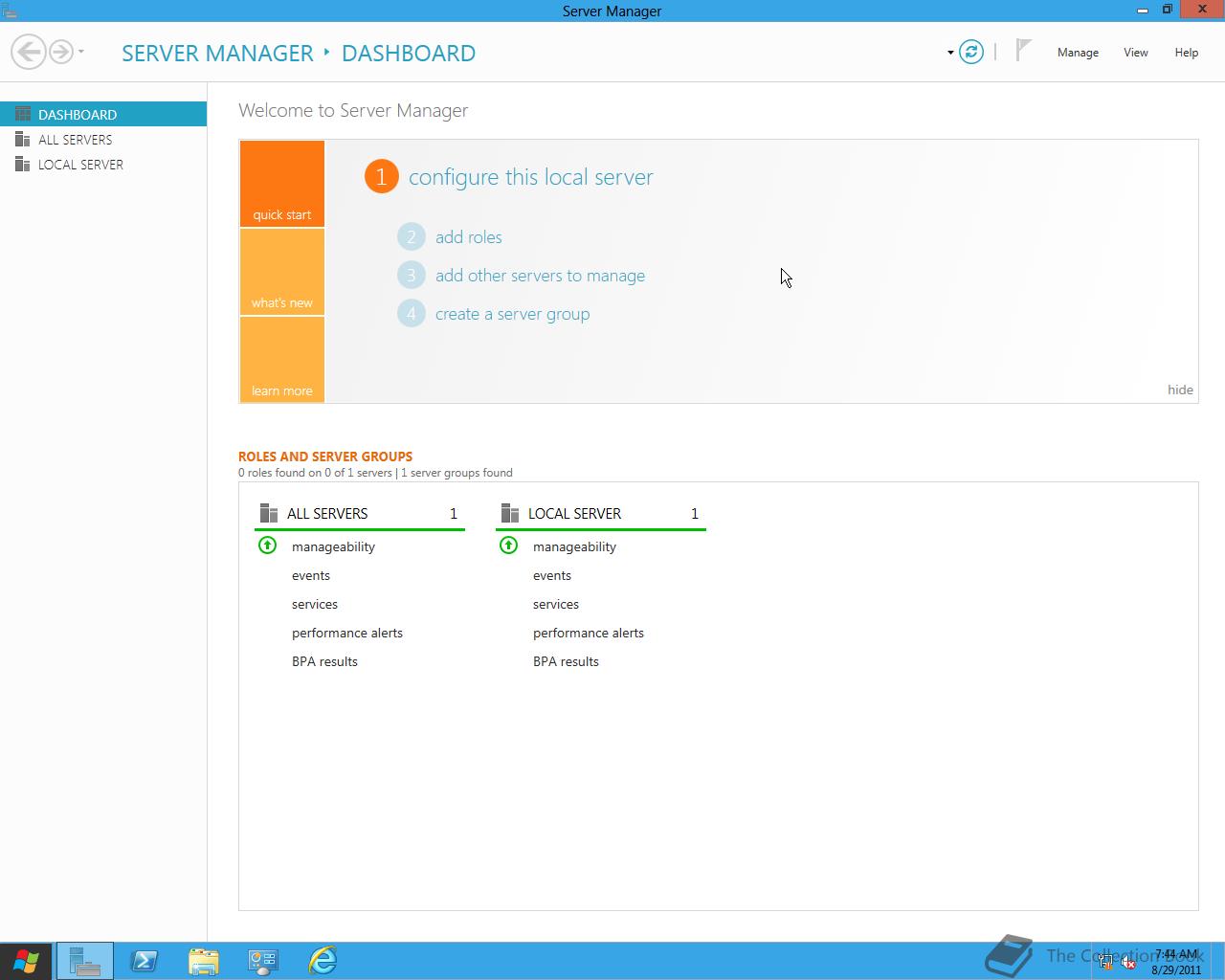Switch to the quick start tile
Screen dimensions: 1225x980
(x=282, y=184)
